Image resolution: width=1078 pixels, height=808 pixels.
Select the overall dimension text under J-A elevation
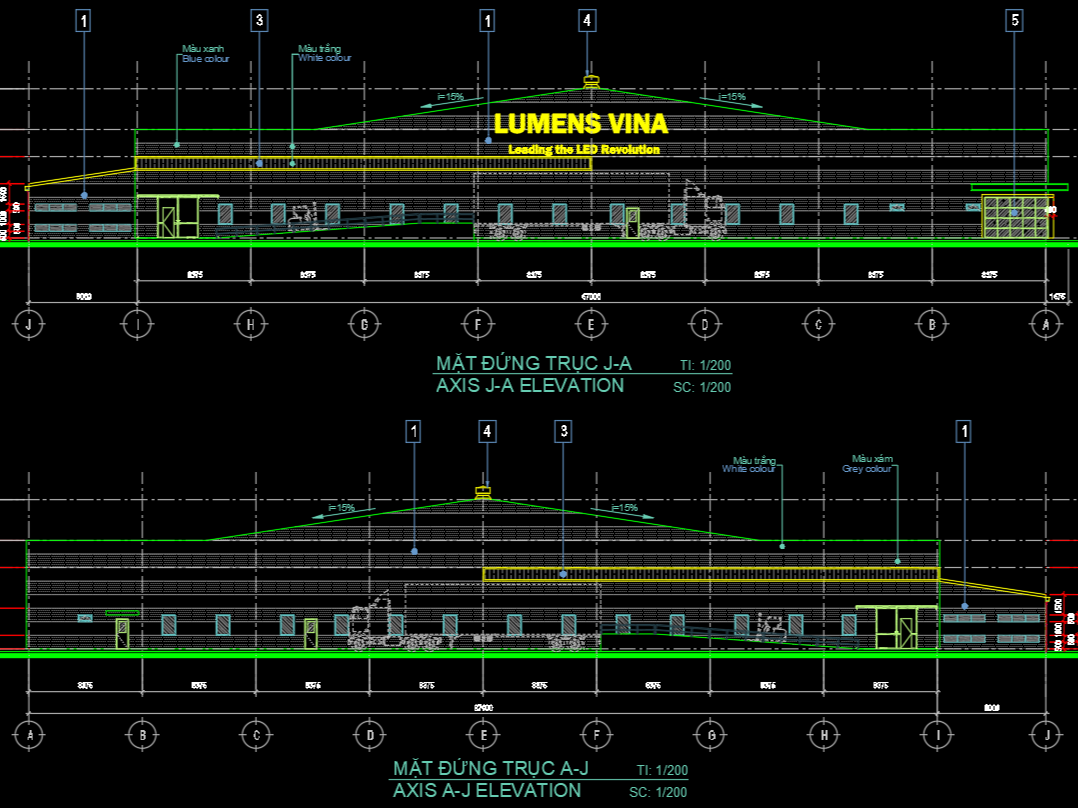coord(591,297)
